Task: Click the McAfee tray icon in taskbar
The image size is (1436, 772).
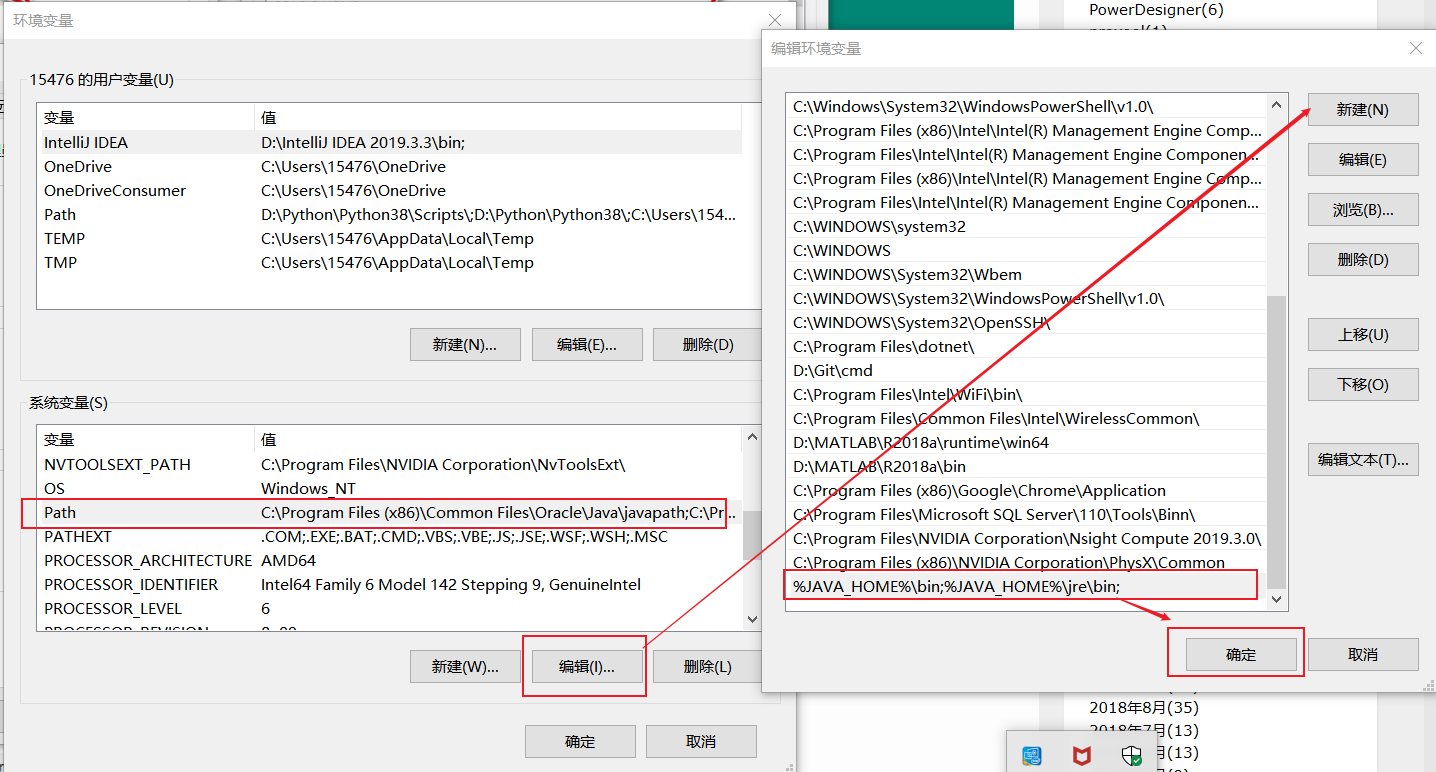Action: click(x=1081, y=756)
